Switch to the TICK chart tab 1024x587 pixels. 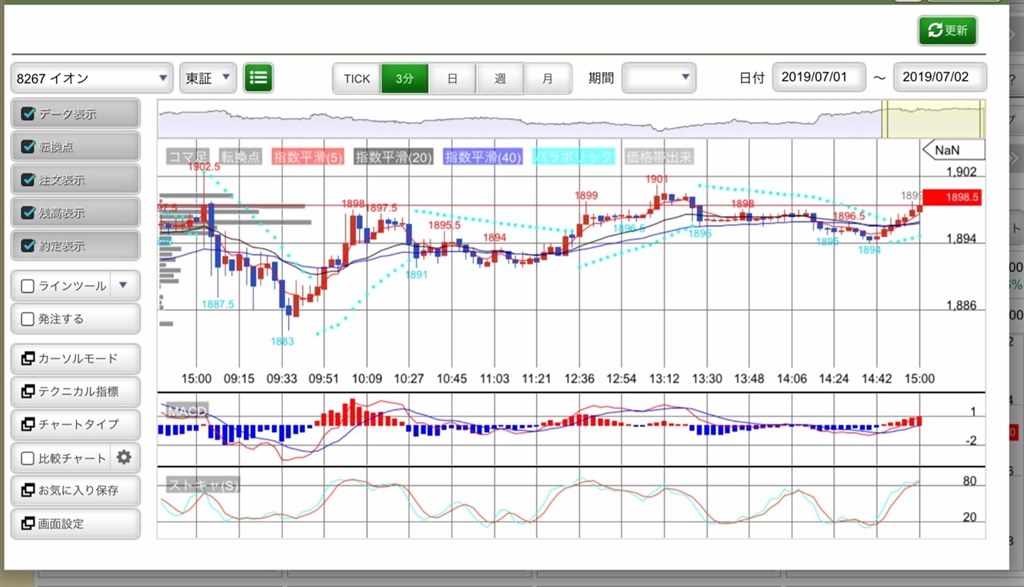(x=357, y=78)
